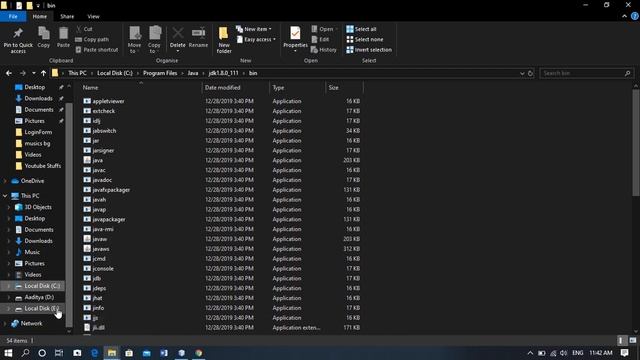
Task: Switch to the Home ribbon tab
Action: (40, 16)
